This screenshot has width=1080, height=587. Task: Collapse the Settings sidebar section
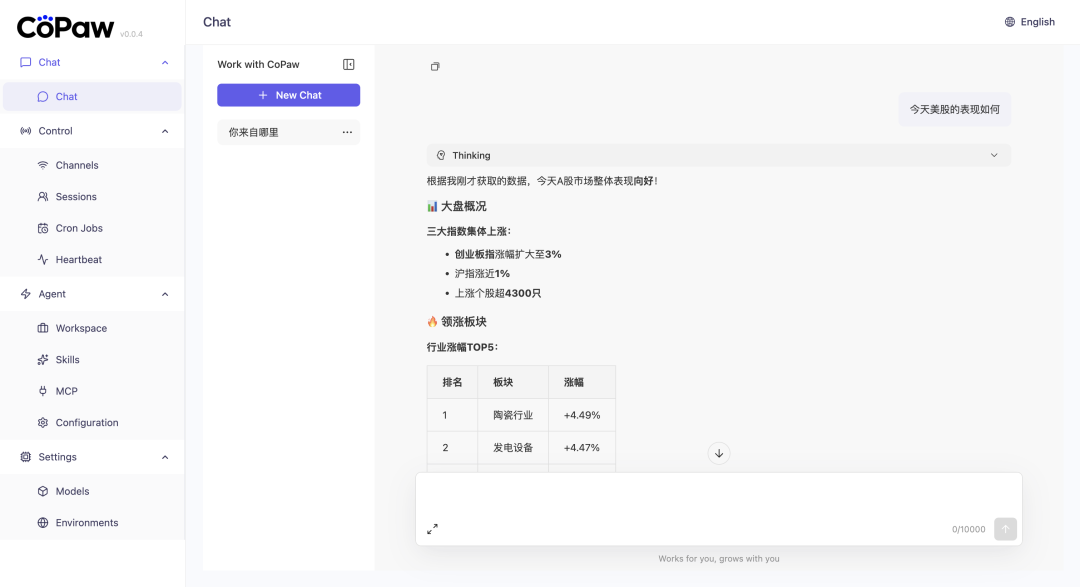coord(165,457)
